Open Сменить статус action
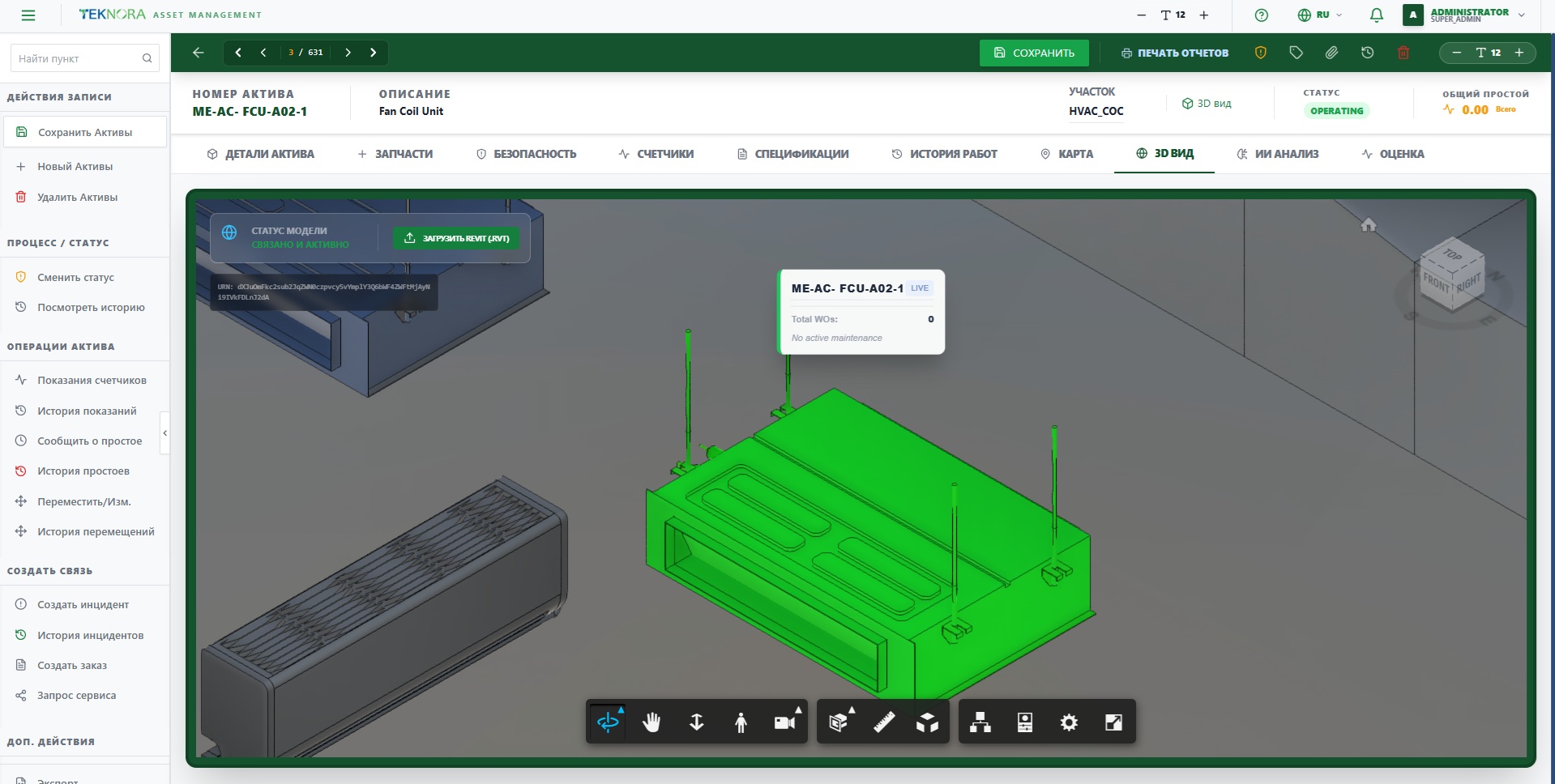The height and width of the screenshot is (784, 1555). pyautogui.click(x=84, y=277)
